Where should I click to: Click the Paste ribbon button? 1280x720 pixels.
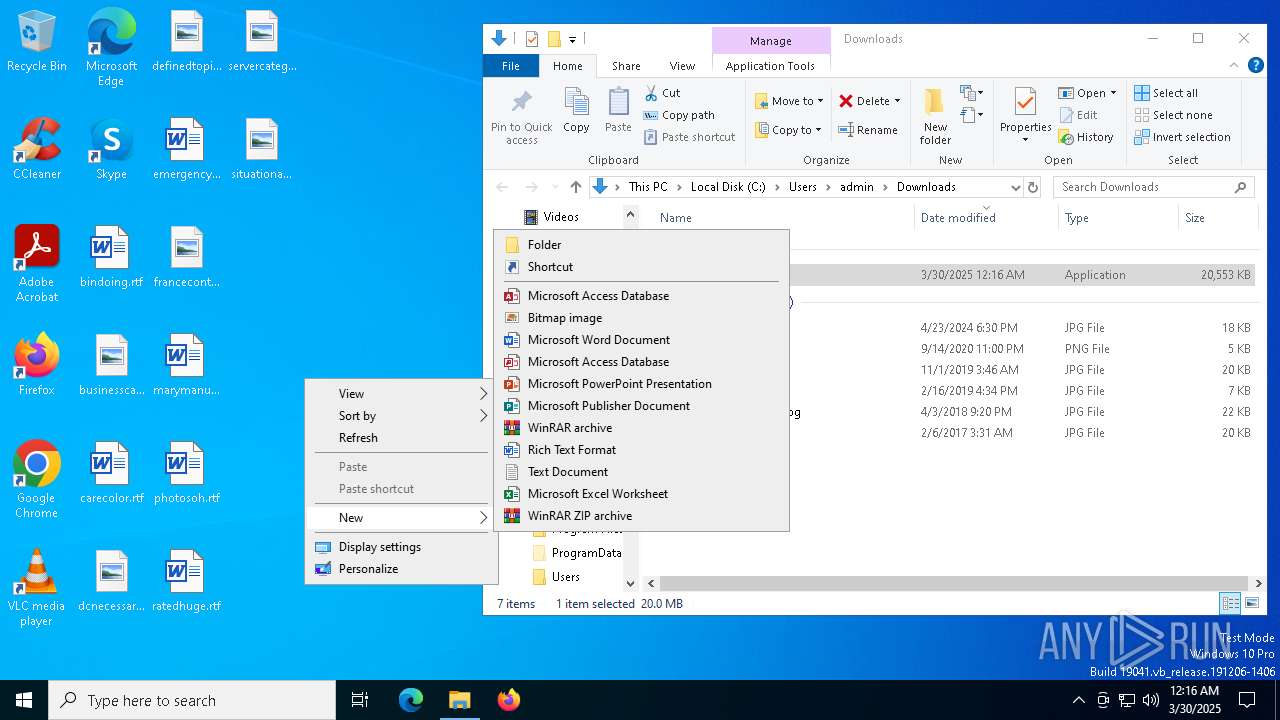[618, 111]
